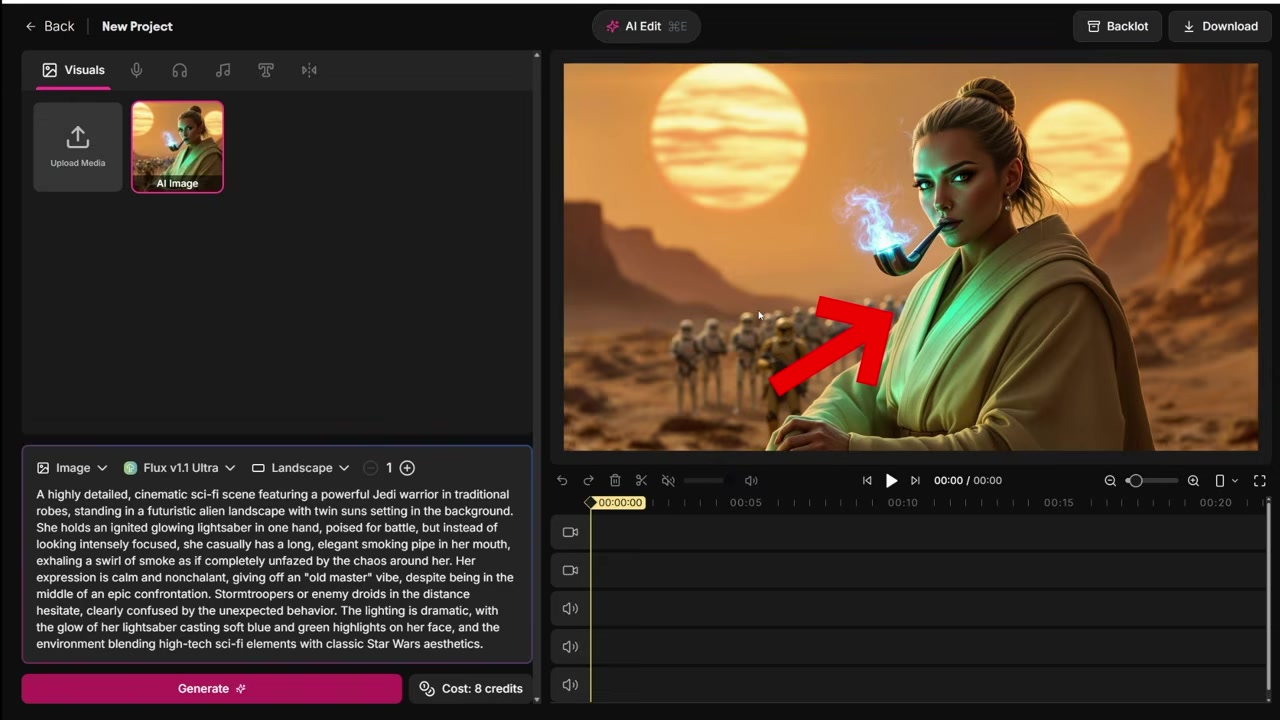The image size is (1280, 720).
Task: Click the pink Generate button
Action: click(211, 688)
